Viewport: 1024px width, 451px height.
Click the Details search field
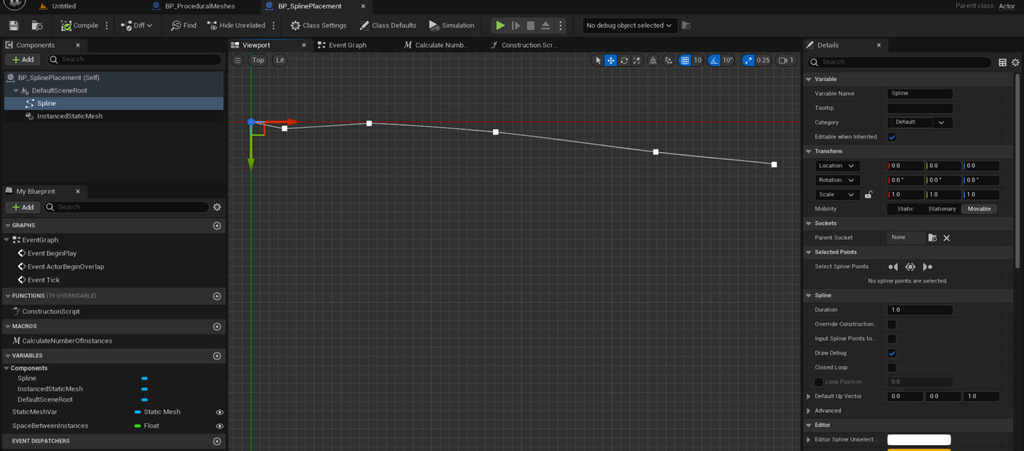pos(900,61)
